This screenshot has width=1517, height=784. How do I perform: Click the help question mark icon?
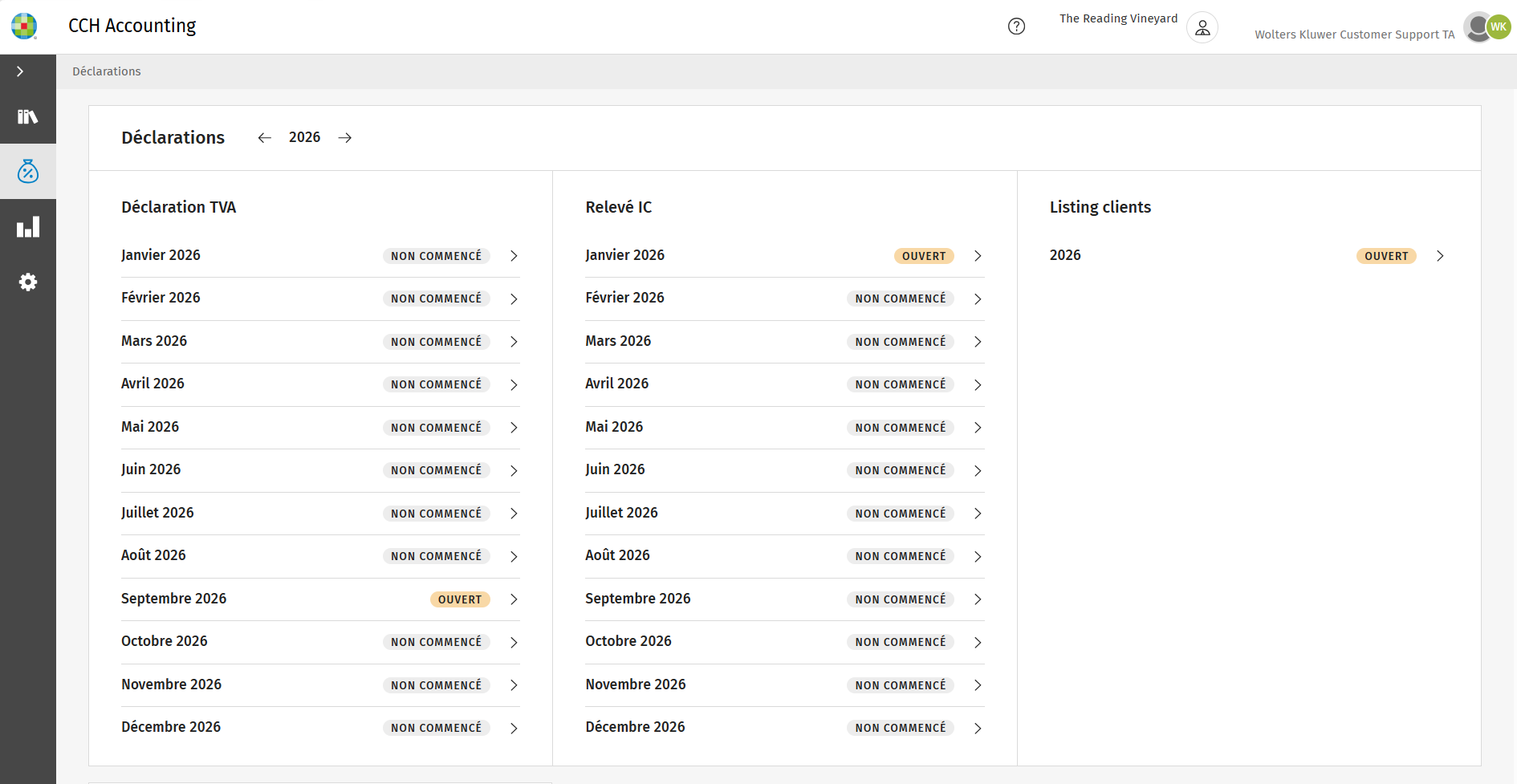(x=1016, y=26)
